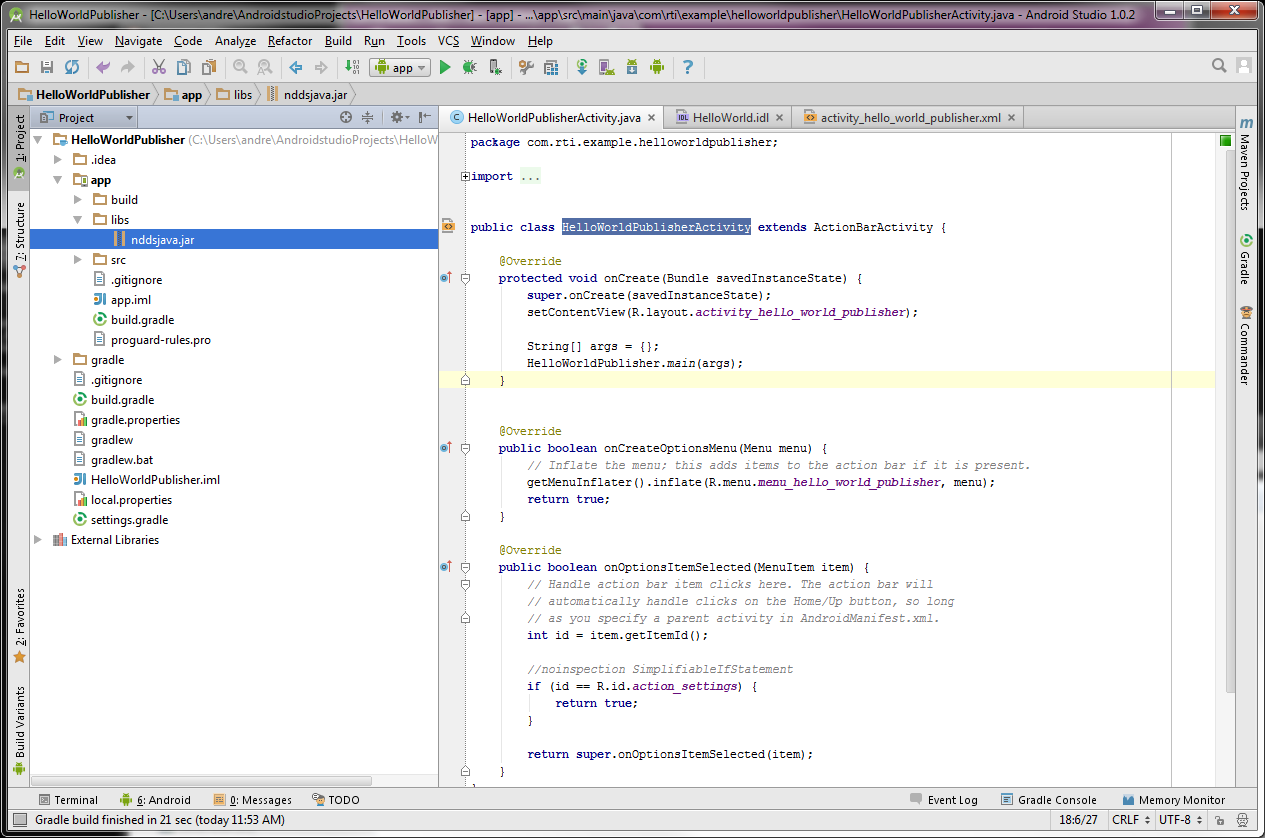Click the Replace toolbar icon
Image resolution: width=1265 pixels, height=838 pixels.
pos(265,67)
